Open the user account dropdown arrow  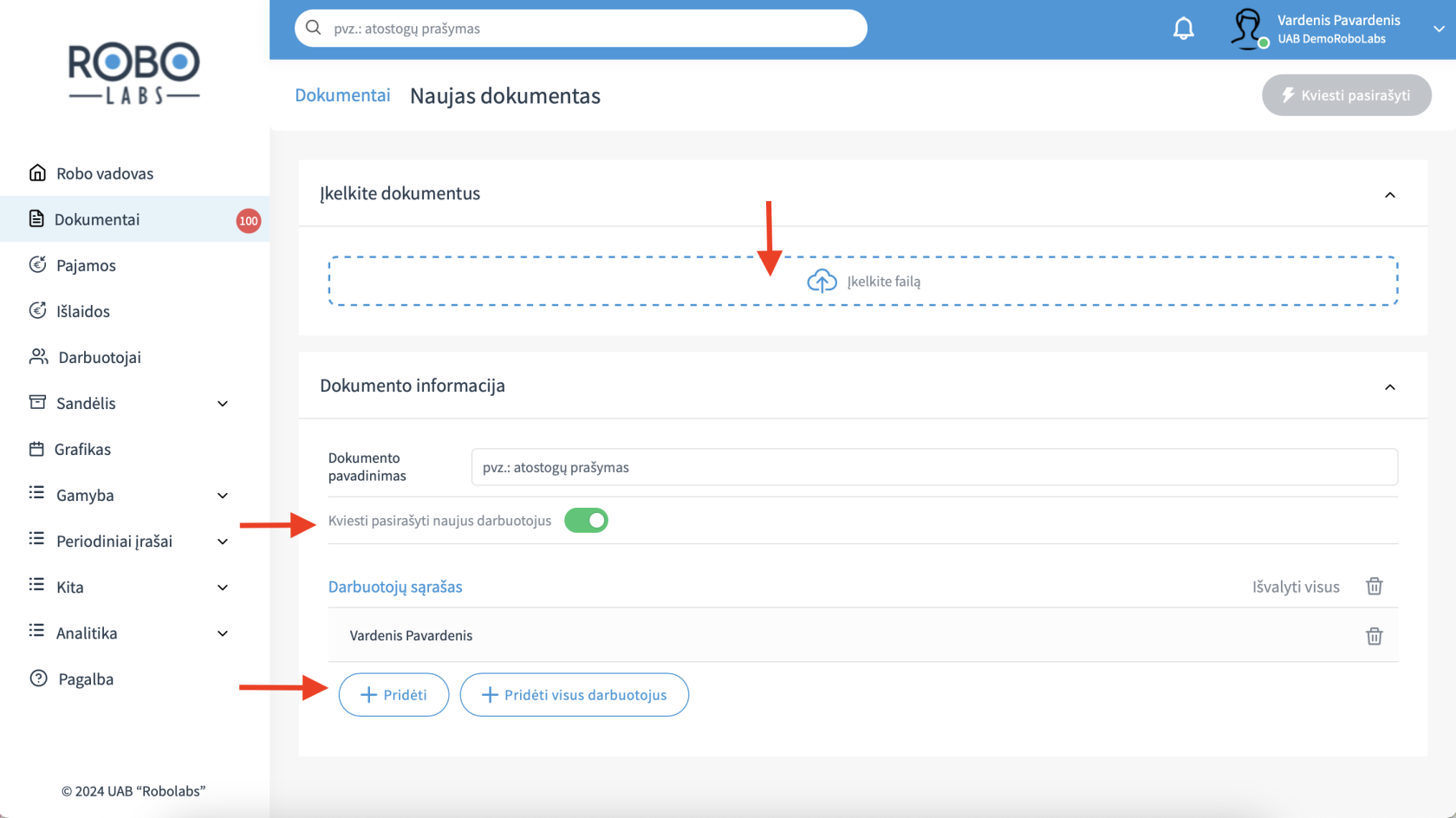pos(1439,29)
